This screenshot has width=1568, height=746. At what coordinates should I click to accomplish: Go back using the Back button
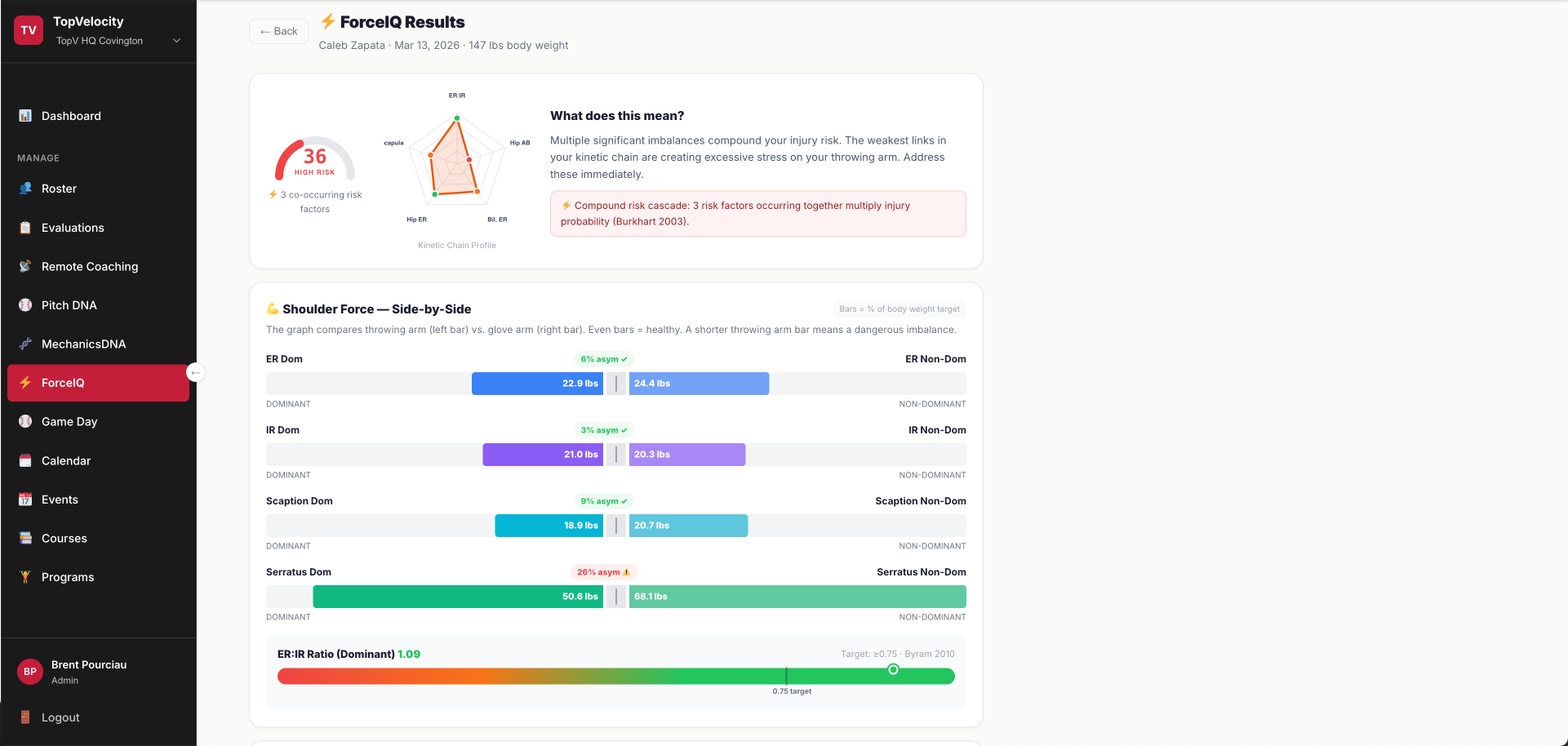[279, 31]
